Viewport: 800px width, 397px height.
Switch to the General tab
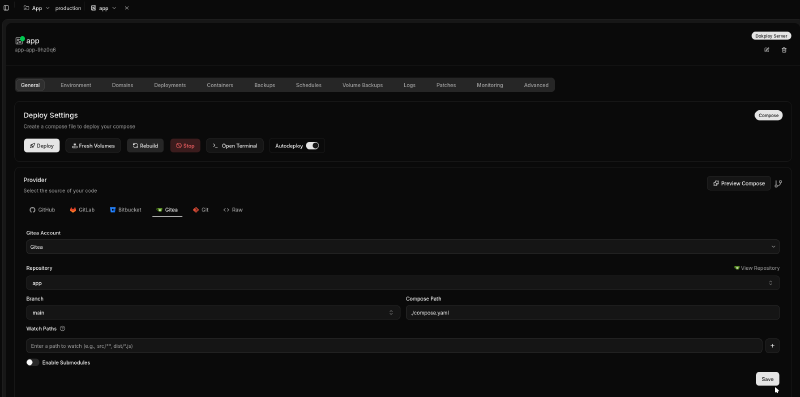pos(30,85)
